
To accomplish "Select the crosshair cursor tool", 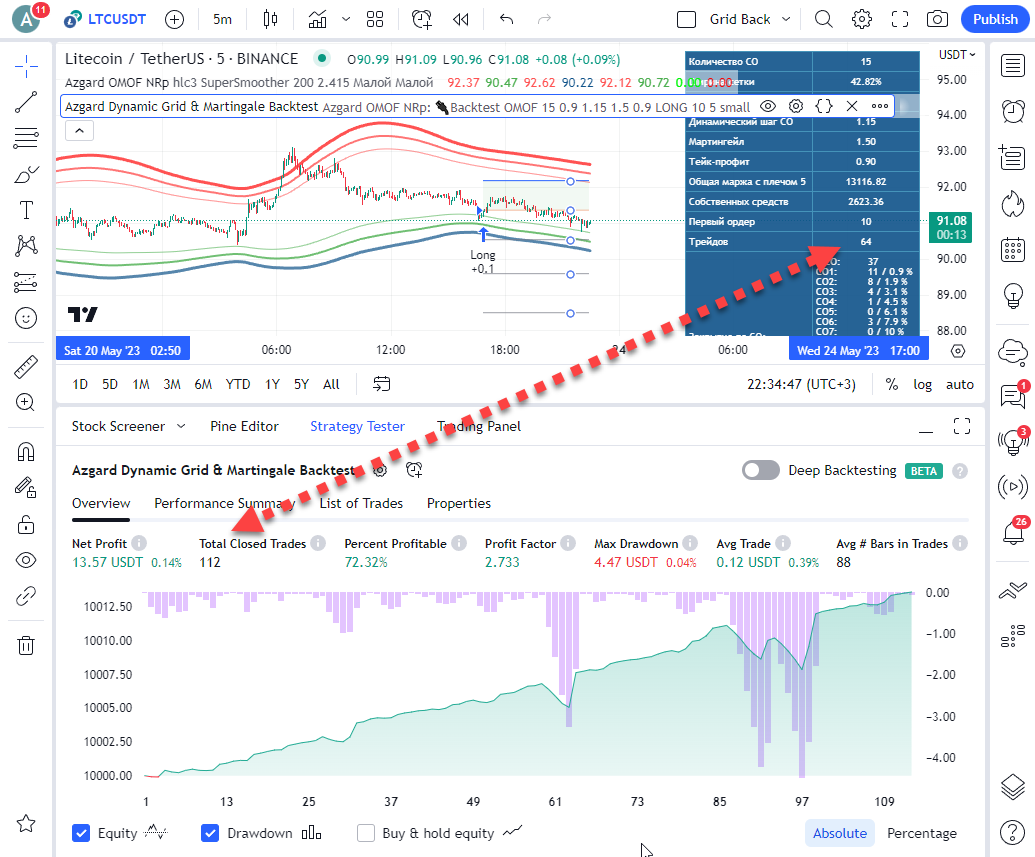I will [x=26, y=67].
